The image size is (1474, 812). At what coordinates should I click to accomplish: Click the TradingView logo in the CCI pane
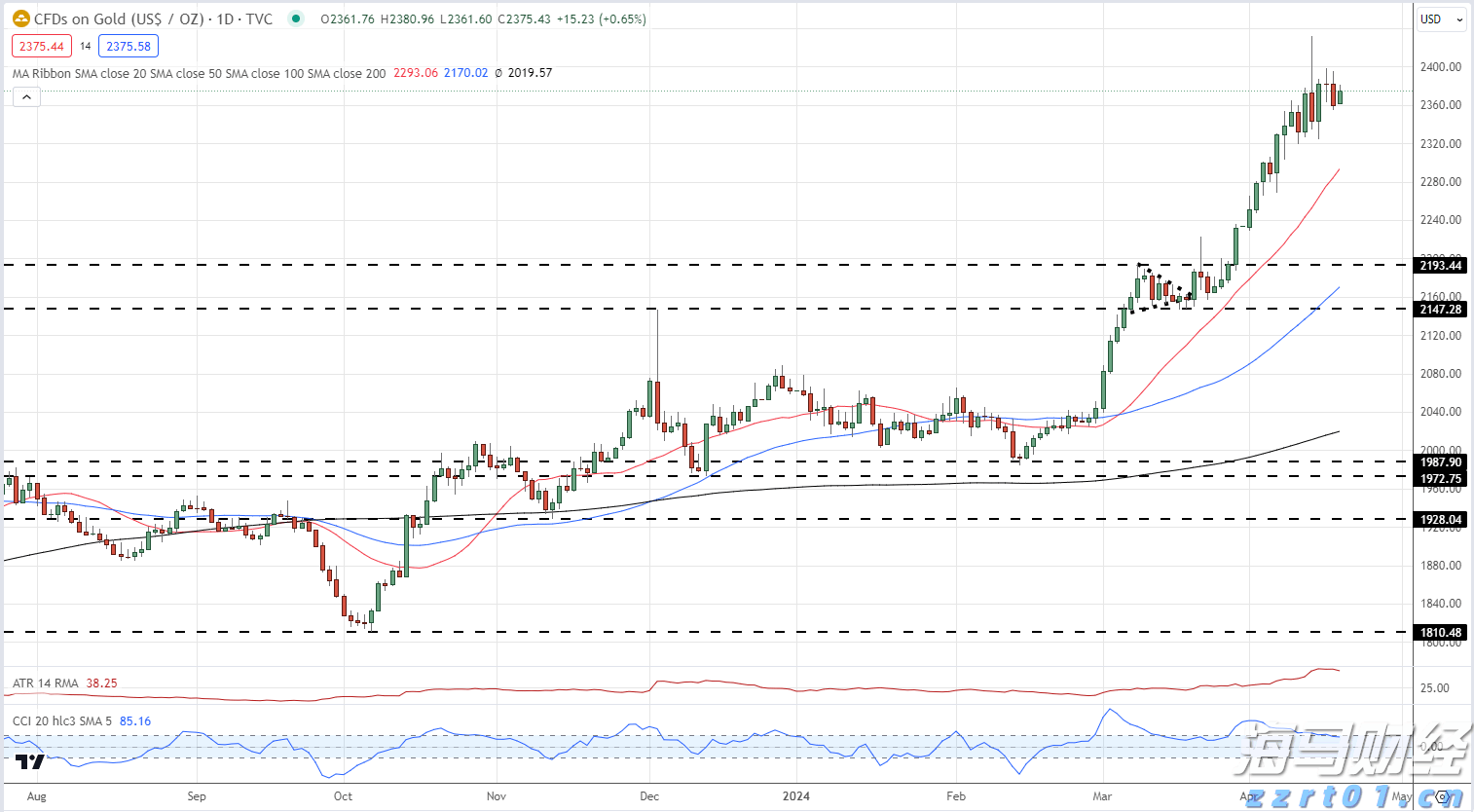tap(29, 761)
